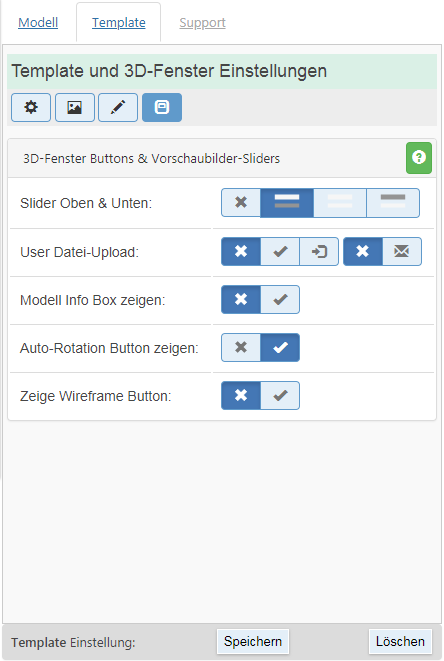Enable Zeige Wireframe Button checkmark
This screenshot has height=661, width=444.
(280, 396)
